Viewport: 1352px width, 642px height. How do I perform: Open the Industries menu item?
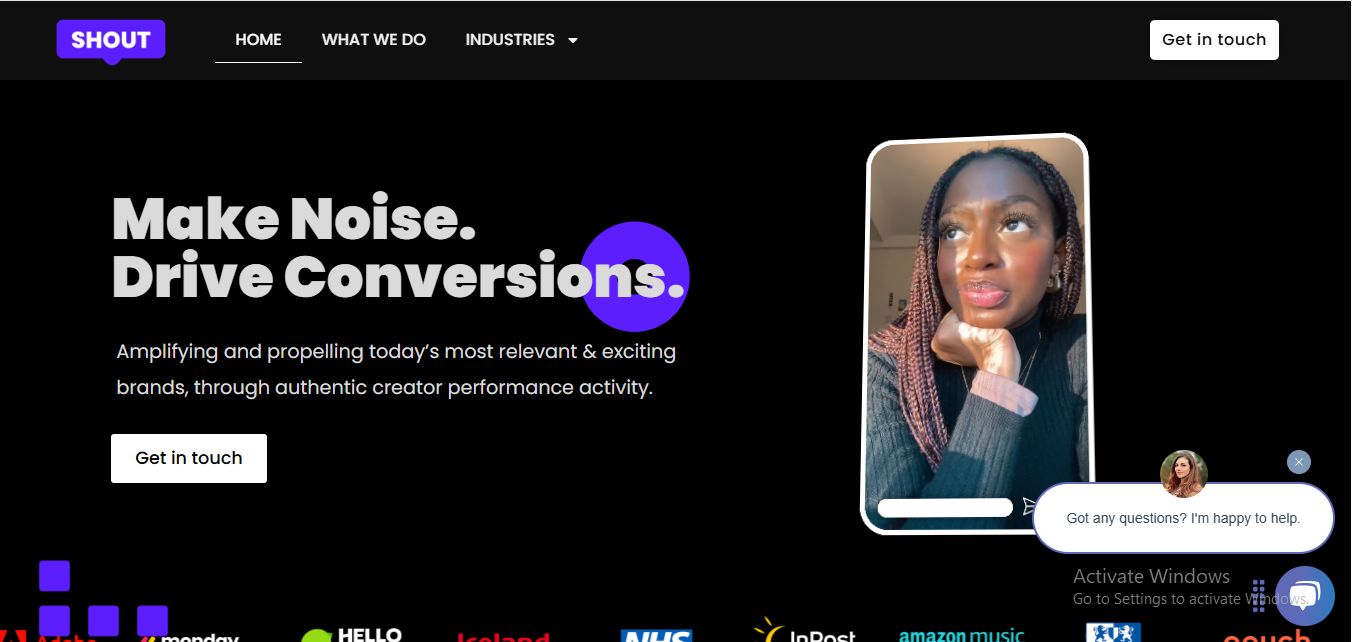tap(510, 40)
